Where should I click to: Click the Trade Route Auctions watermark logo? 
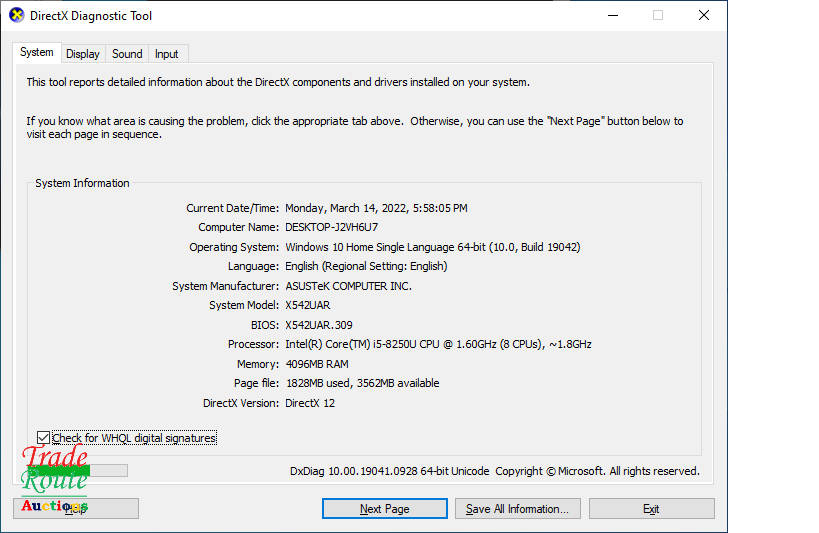[55, 480]
